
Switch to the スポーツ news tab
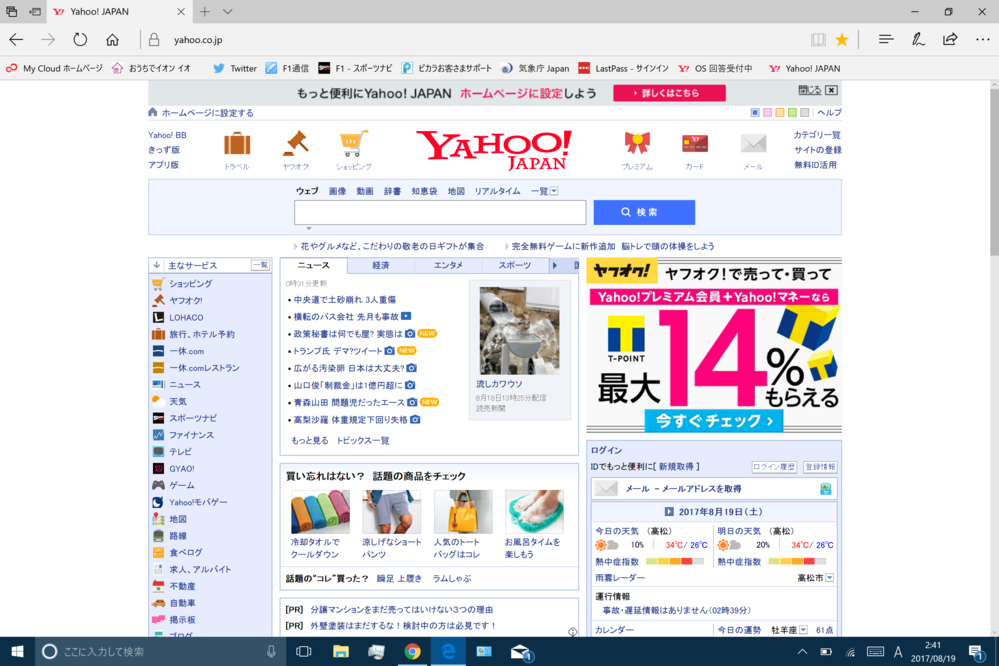pos(514,265)
